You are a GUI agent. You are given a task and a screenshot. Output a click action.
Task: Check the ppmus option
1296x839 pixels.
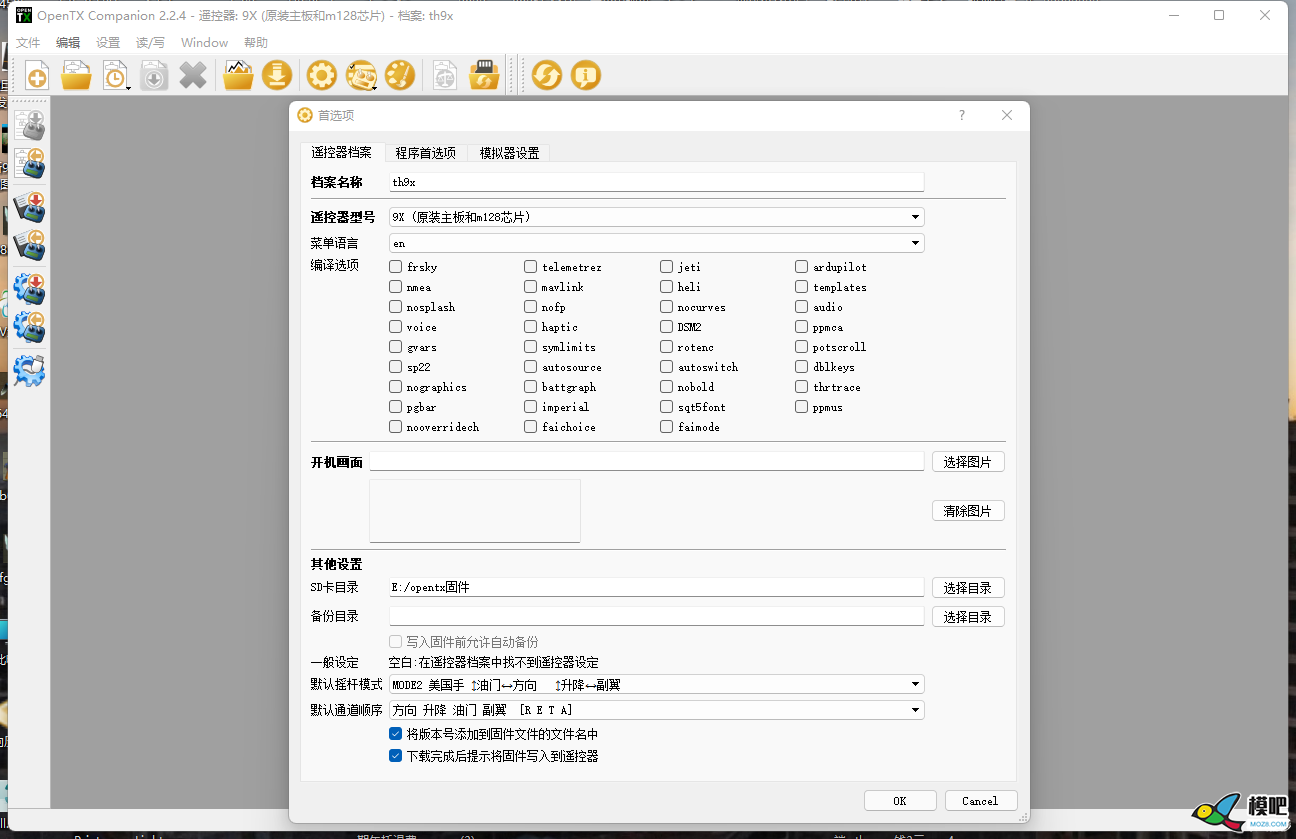point(802,407)
